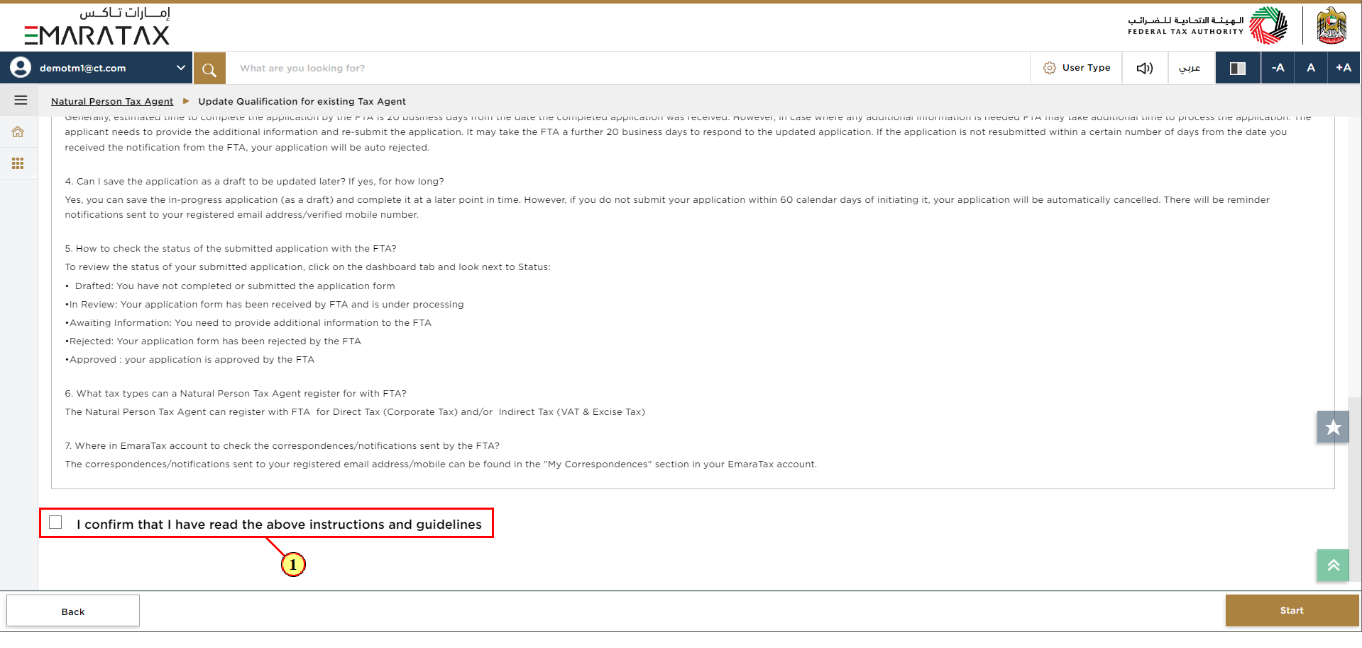The height and width of the screenshot is (648, 1362).
Task: Open Natural Person Tax Agent breadcrumb link
Action: click(x=112, y=102)
